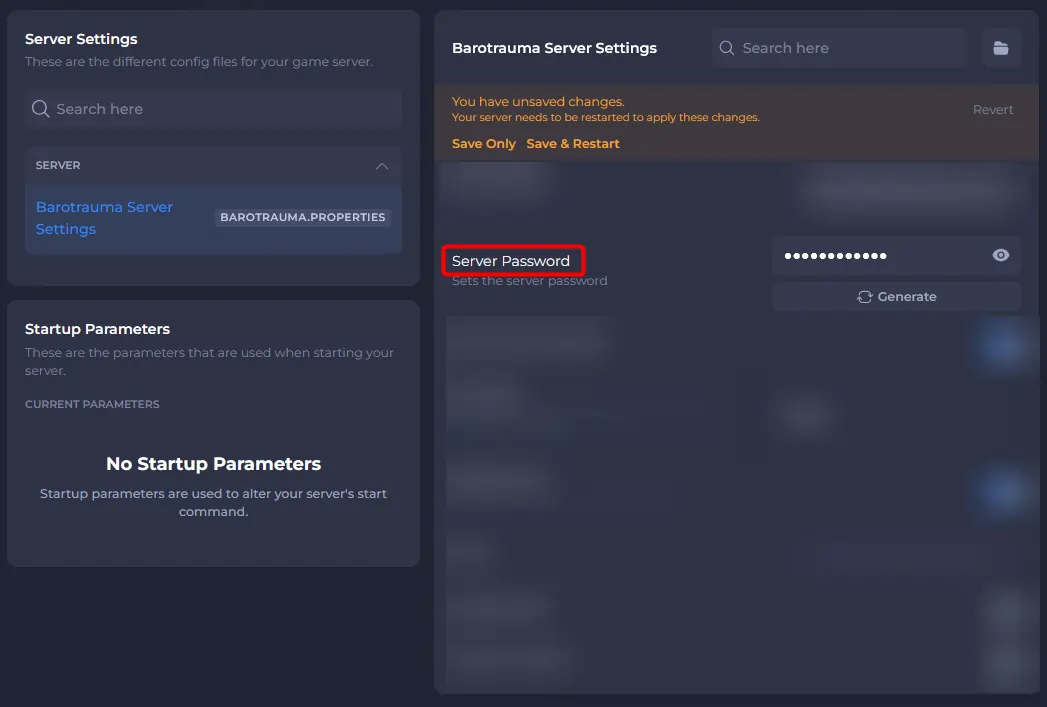The width and height of the screenshot is (1047, 707).
Task: Click magnifier icon in right search field
Action: pyautogui.click(x=726, y=48)
